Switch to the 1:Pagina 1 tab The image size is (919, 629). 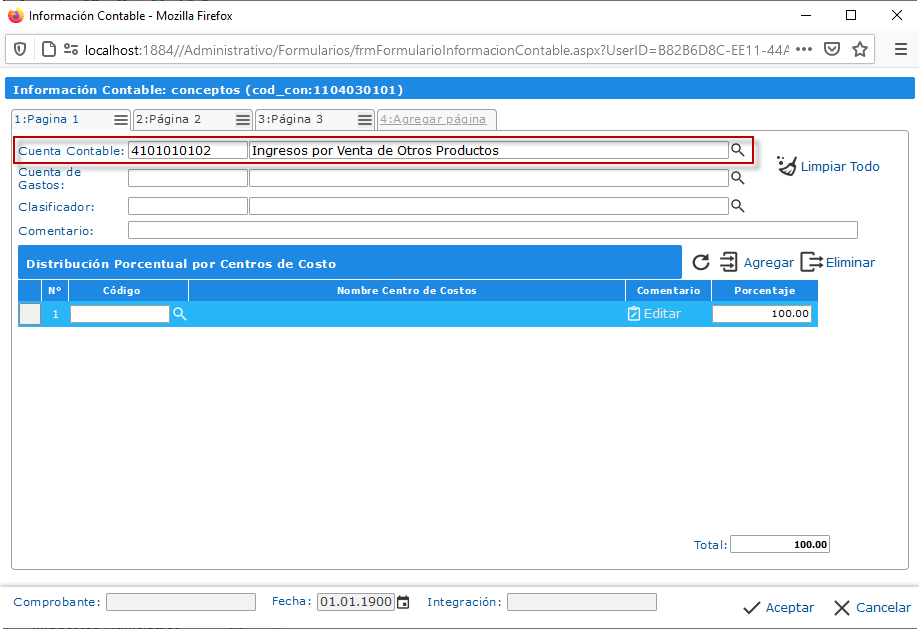coord(47,119)
